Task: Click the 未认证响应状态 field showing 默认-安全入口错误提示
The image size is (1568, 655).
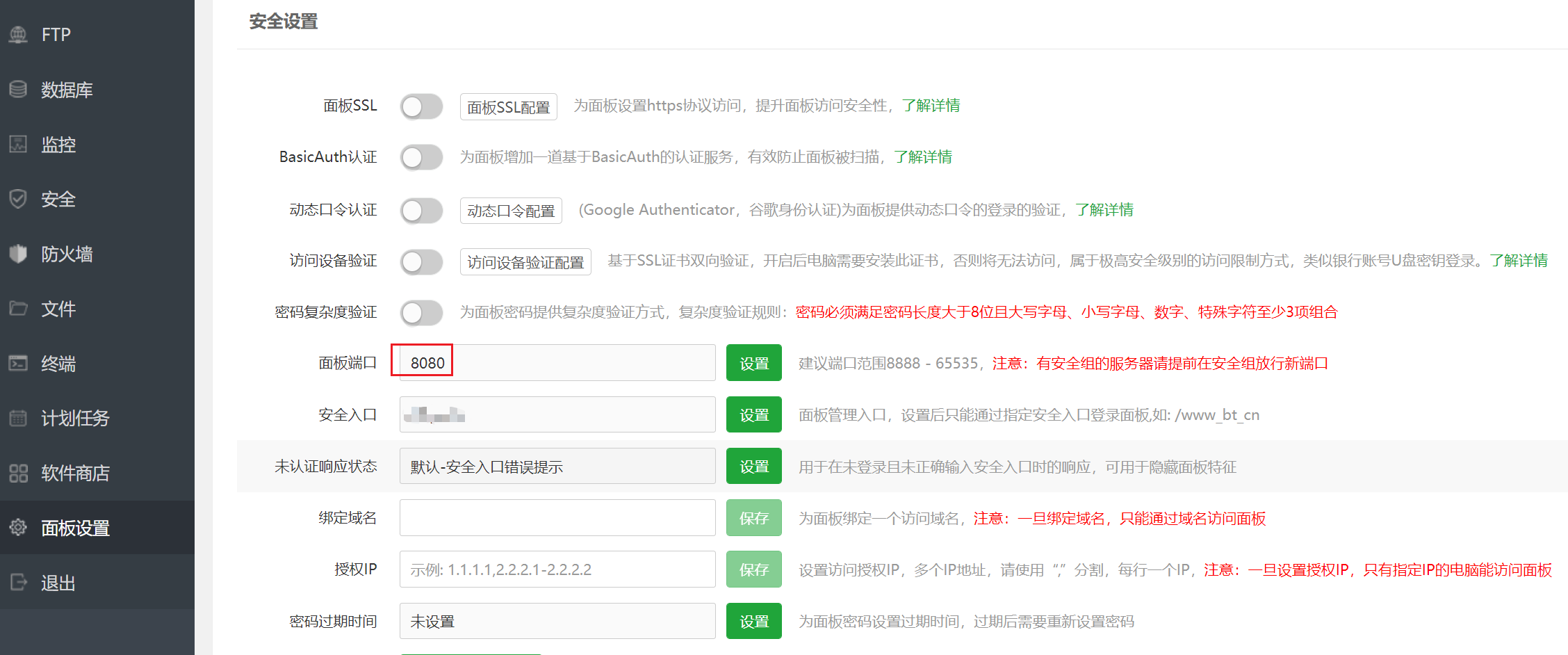Action: 557,467
